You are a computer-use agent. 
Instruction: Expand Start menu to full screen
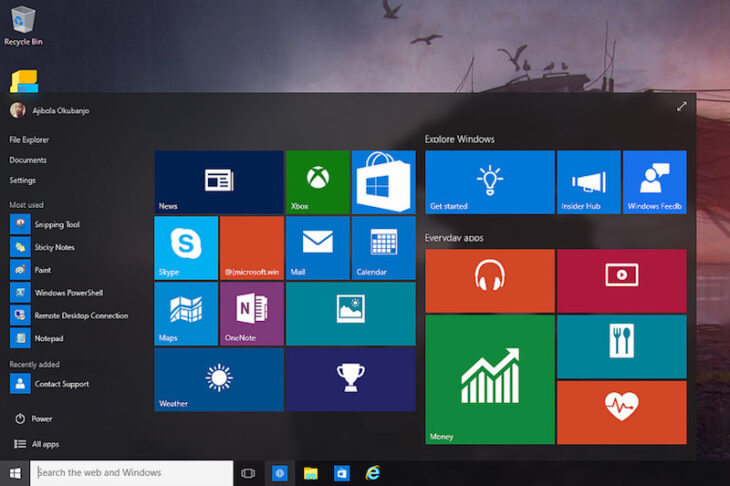pyautogui.click(x=682, y=106)
